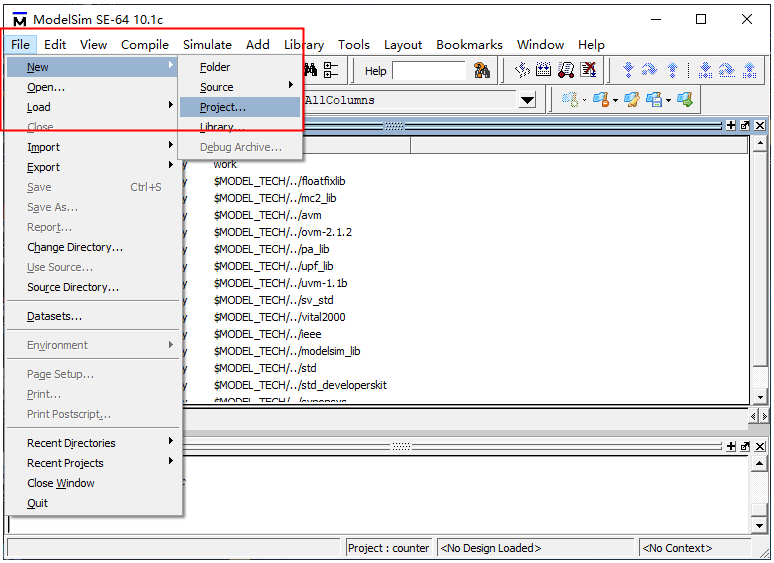Click the green arrow layout icon
Screen dimensions: 774x563
pos(685,100)
